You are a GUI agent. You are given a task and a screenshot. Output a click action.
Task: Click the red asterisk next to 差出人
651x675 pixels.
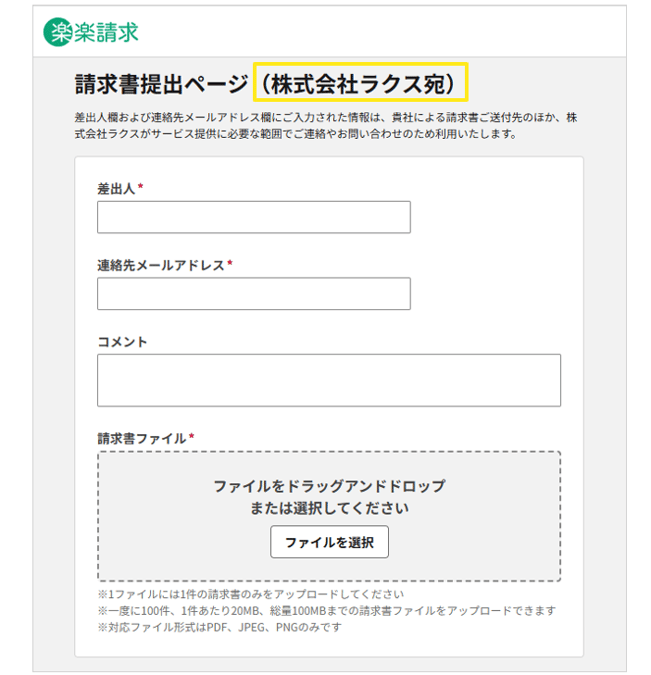pyautogui.click(x=141, y=188)
